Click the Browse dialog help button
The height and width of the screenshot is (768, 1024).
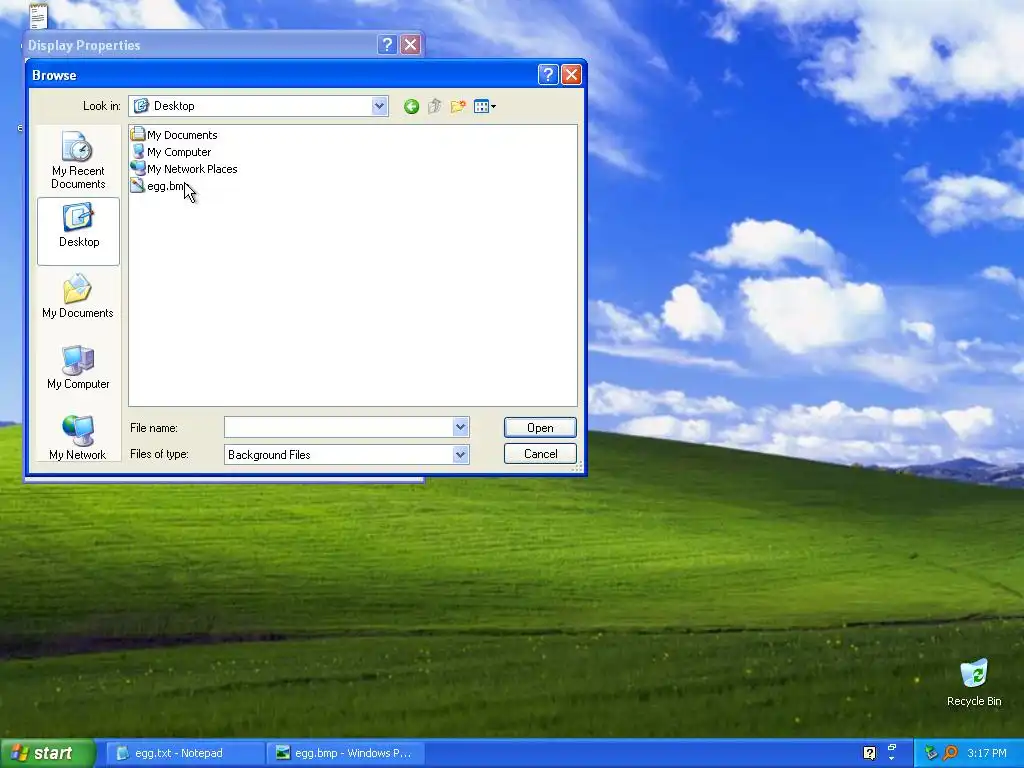pos(548,74)
